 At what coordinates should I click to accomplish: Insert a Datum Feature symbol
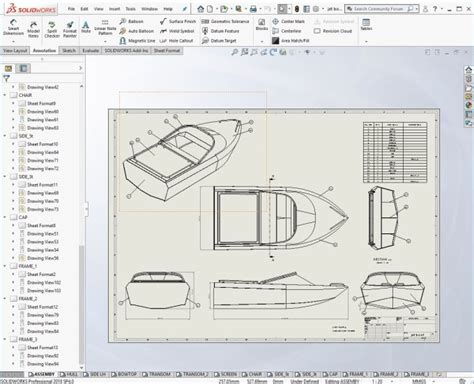220,31
